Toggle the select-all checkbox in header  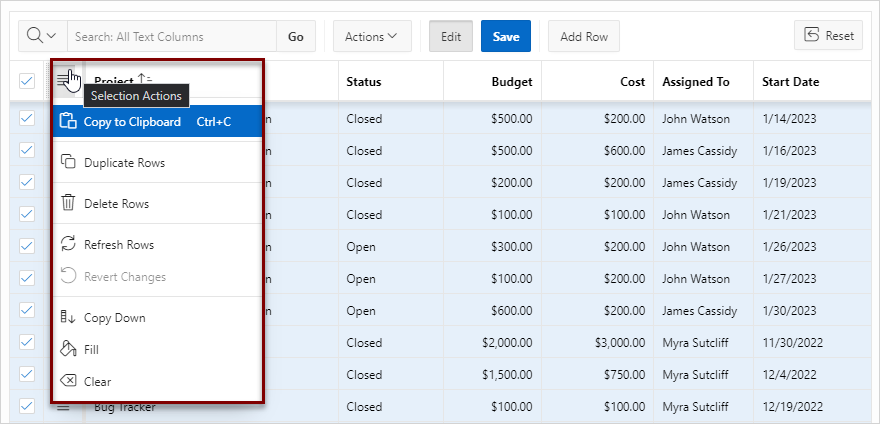coord(27,81)
